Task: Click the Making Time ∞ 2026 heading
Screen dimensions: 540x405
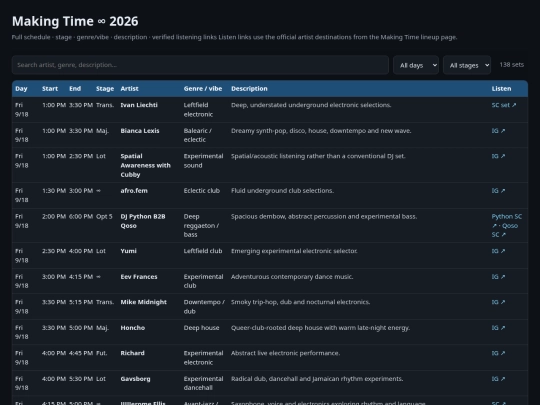Action: click(x=75, y=21)
